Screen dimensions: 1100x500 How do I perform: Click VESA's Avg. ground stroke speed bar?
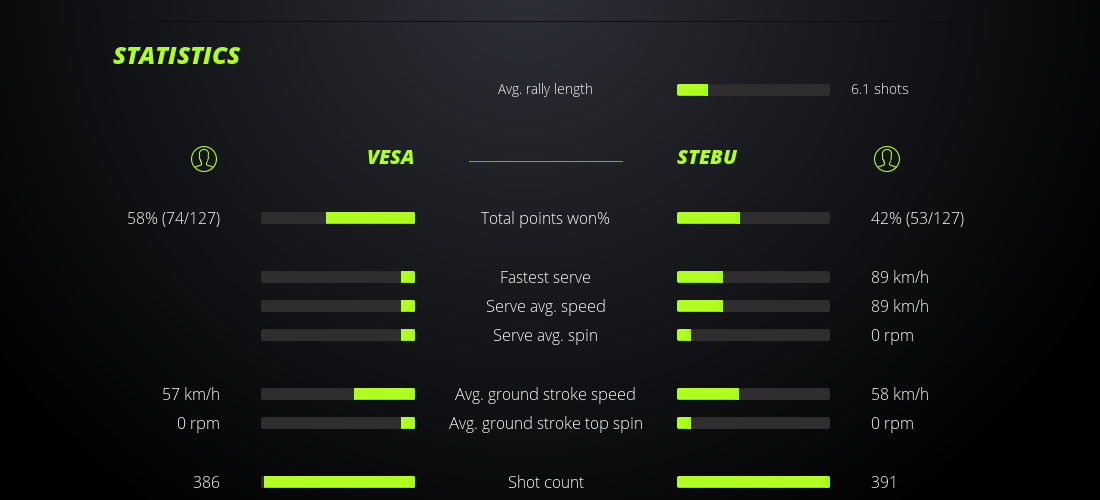click(x=338, y=394)
